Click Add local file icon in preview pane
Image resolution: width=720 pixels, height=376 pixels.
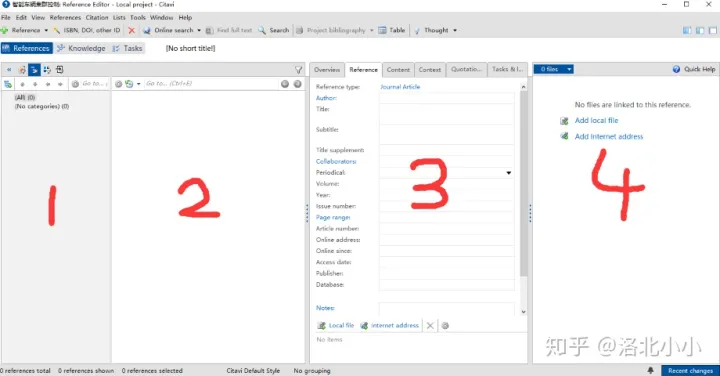[x=564, y=121]
